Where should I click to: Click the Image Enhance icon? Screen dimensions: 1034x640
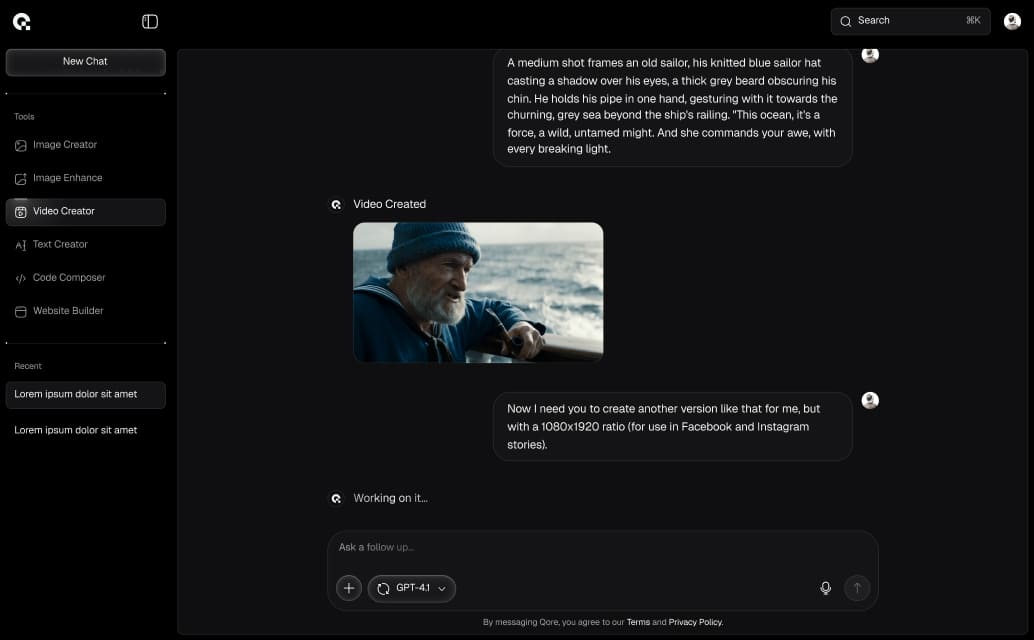(x=21, y=179)
